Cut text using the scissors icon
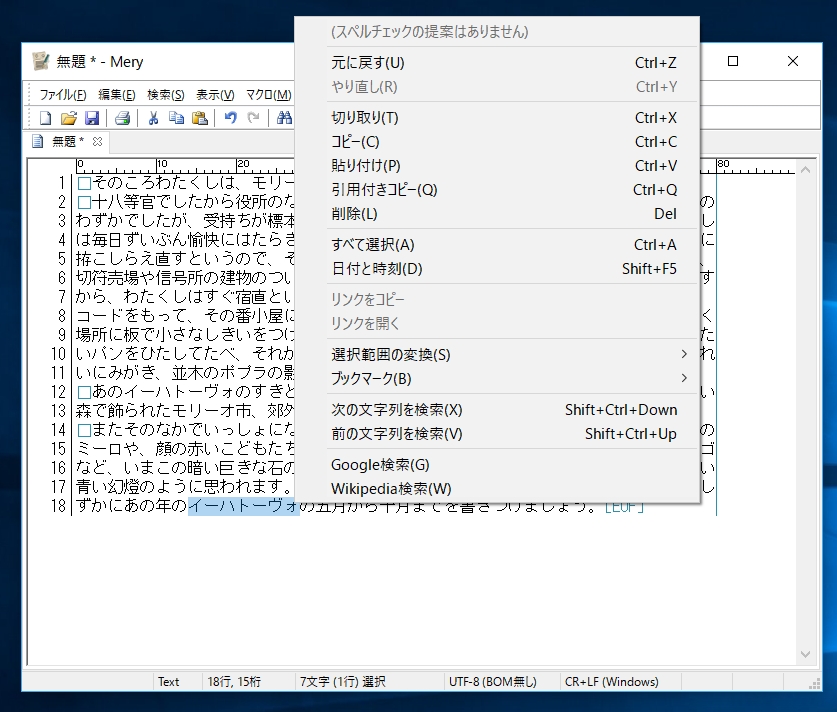Viewport: 837px width, 712px height. [x=154, y=117]
